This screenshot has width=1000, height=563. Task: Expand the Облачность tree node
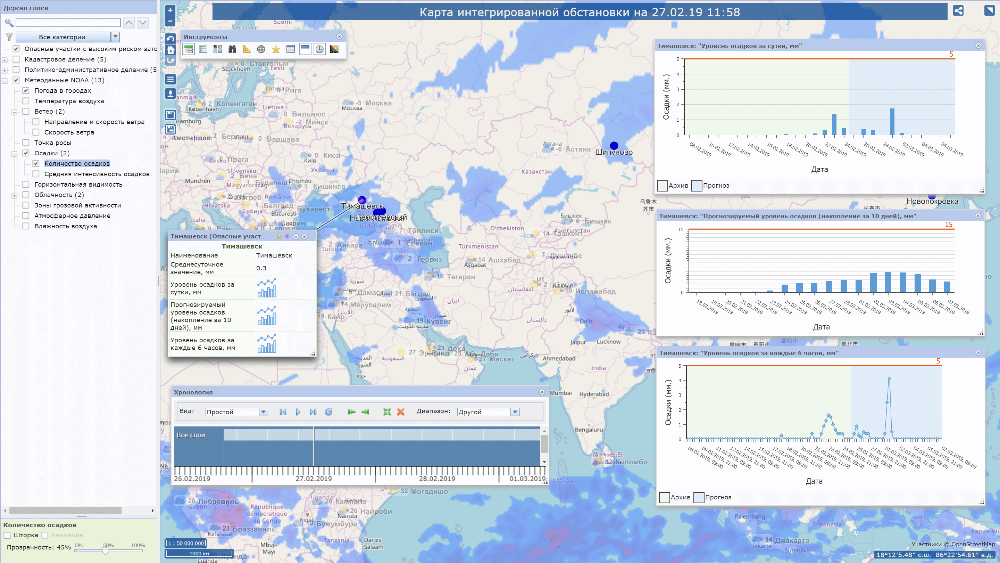[x=14, y=194]
